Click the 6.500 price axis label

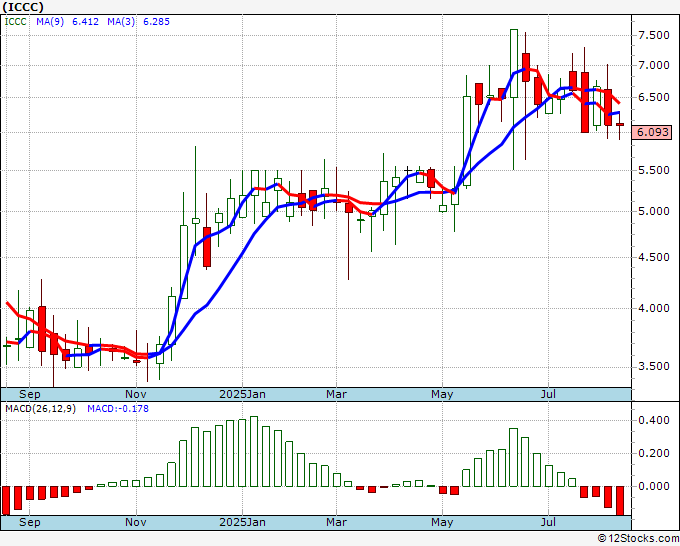tap(654, 98)
